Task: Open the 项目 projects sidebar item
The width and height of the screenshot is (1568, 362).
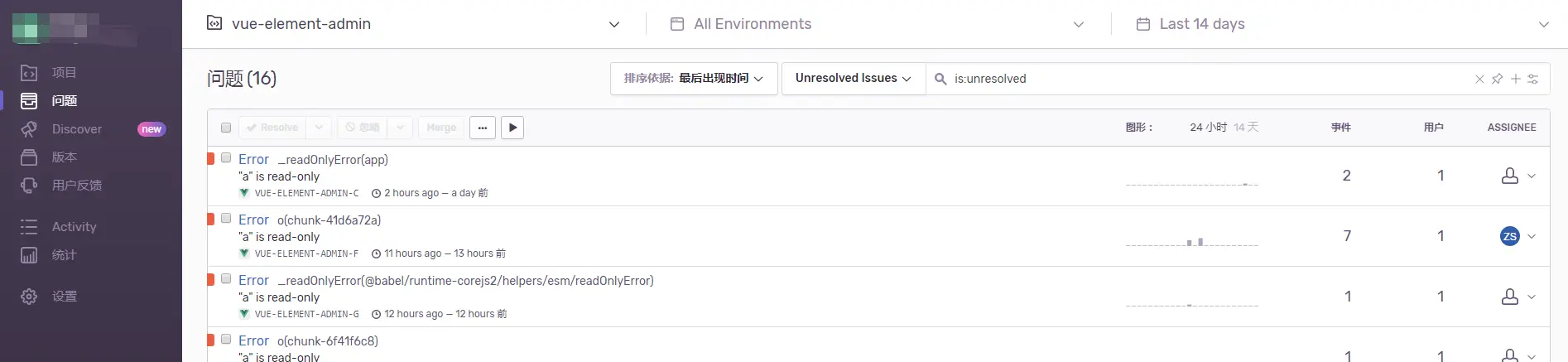Action: tap(65, 73)
